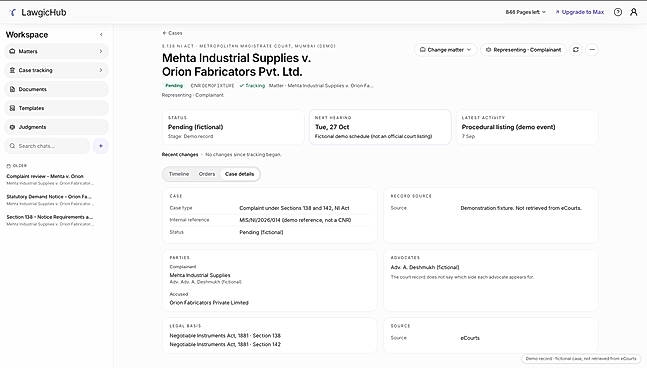
Task: Open Matters in the sidebar
Action: pos(56,51)
